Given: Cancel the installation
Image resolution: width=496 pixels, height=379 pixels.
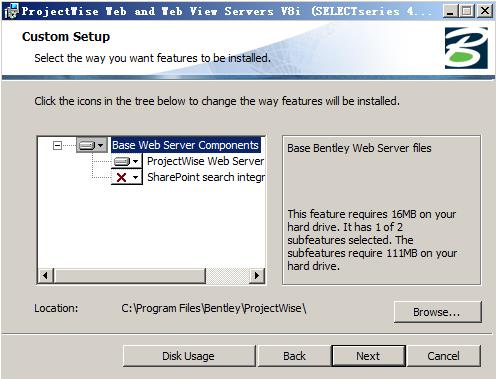Looking at the screenshot, I should 443,356.
